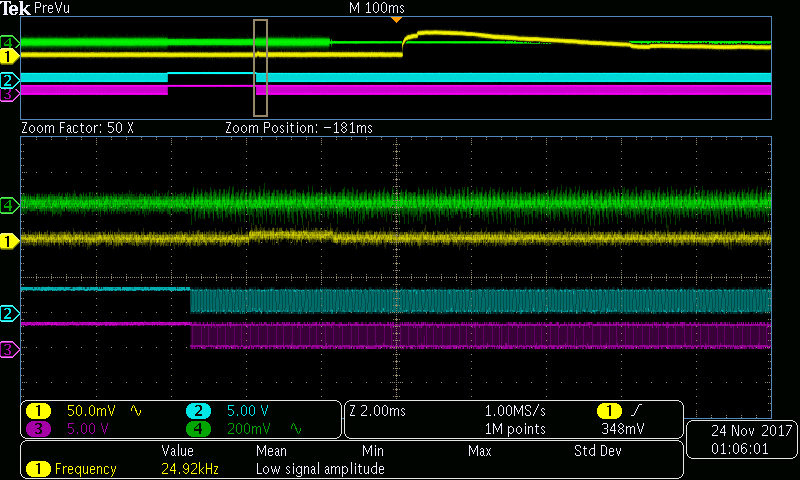The height and width of the screenshot is (480, 800).
Task: Click the 348mV trigger level readout
Action: pos(622,429)
